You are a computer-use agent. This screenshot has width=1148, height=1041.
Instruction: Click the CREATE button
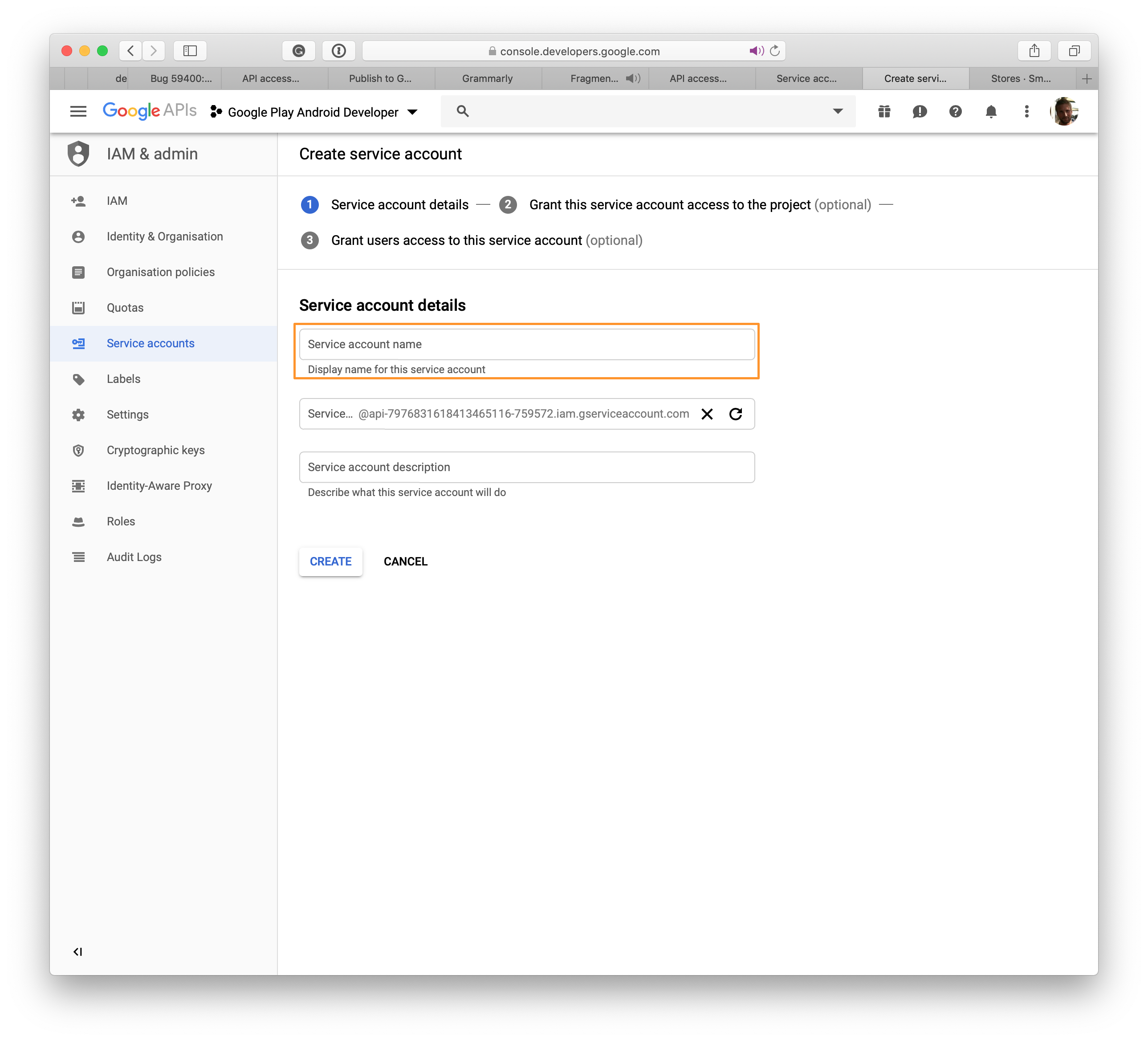[330, 561]
